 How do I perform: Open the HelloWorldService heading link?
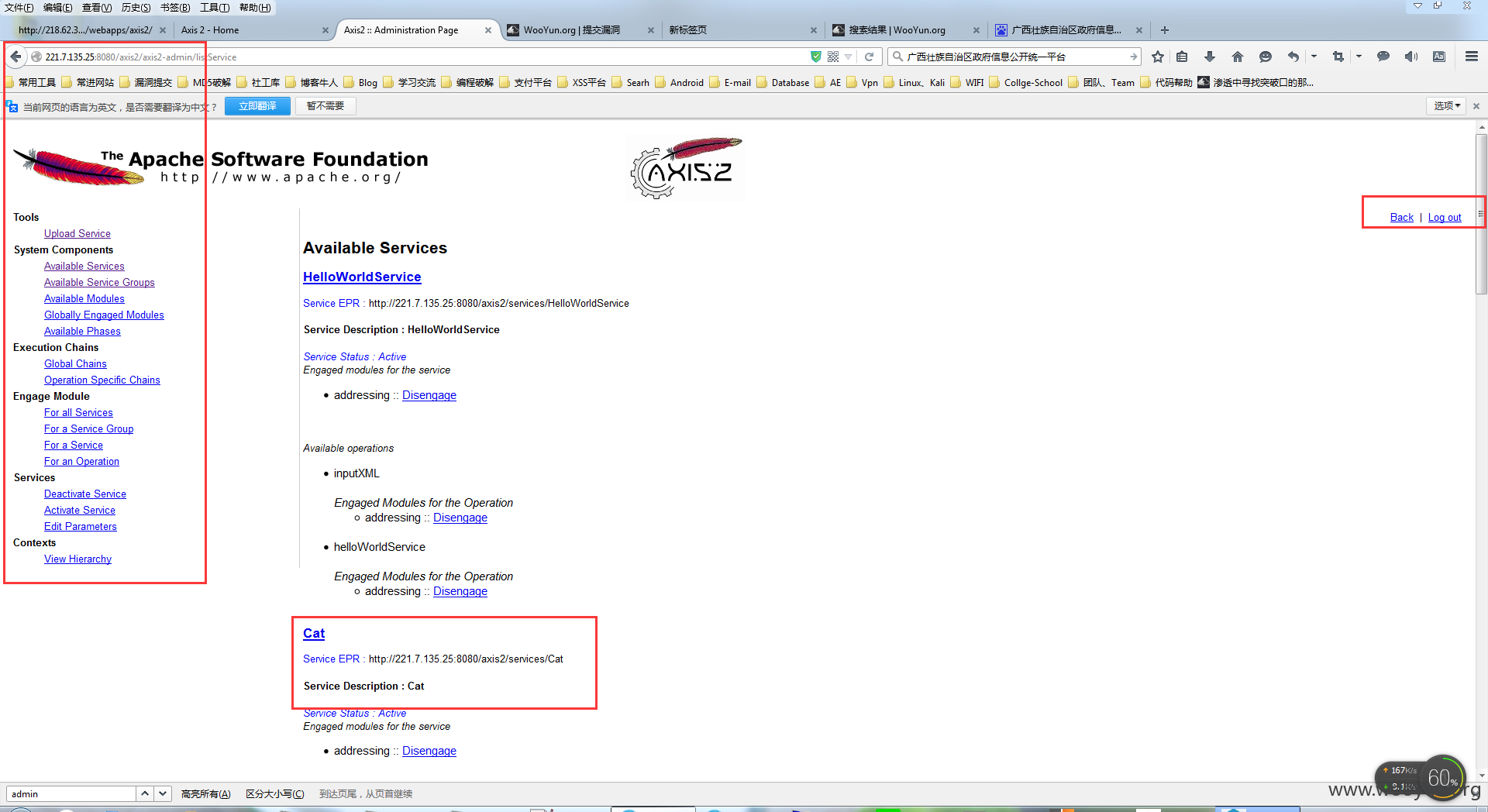[x=362, y=277]
